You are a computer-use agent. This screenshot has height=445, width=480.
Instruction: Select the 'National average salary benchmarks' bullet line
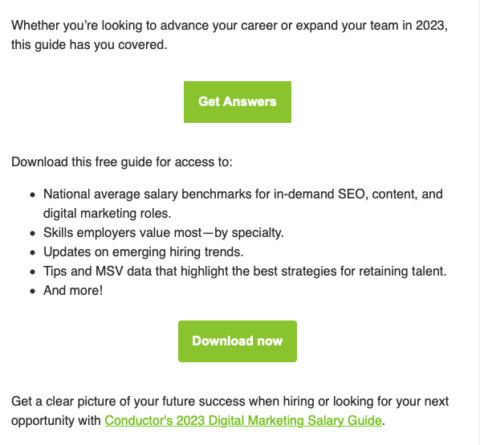243,194
